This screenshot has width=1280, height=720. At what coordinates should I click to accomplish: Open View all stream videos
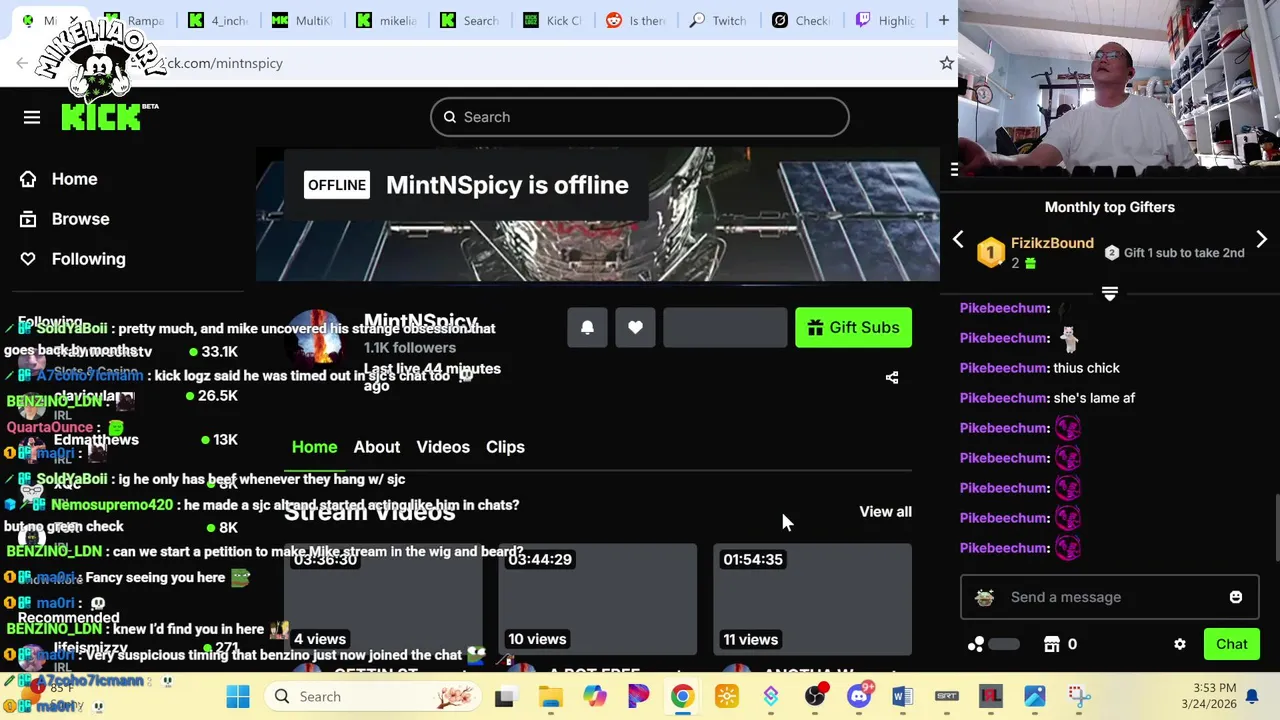(x=885, y=511)
